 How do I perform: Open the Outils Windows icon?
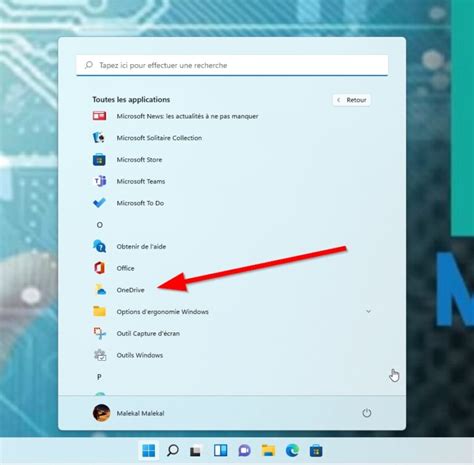point(100,355)
